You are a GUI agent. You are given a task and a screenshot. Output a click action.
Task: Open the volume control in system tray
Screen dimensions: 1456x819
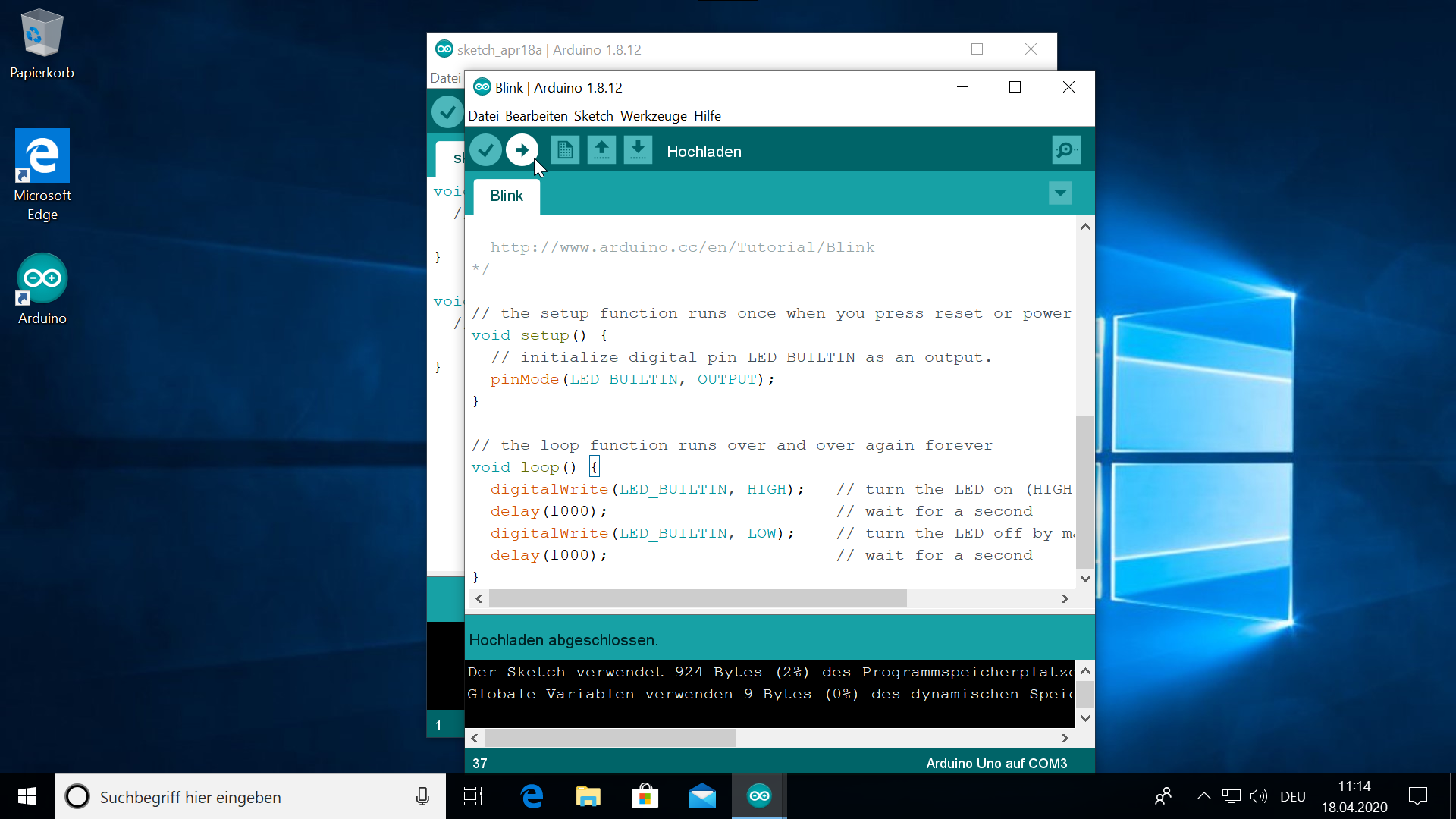(x=1259, y=796)
